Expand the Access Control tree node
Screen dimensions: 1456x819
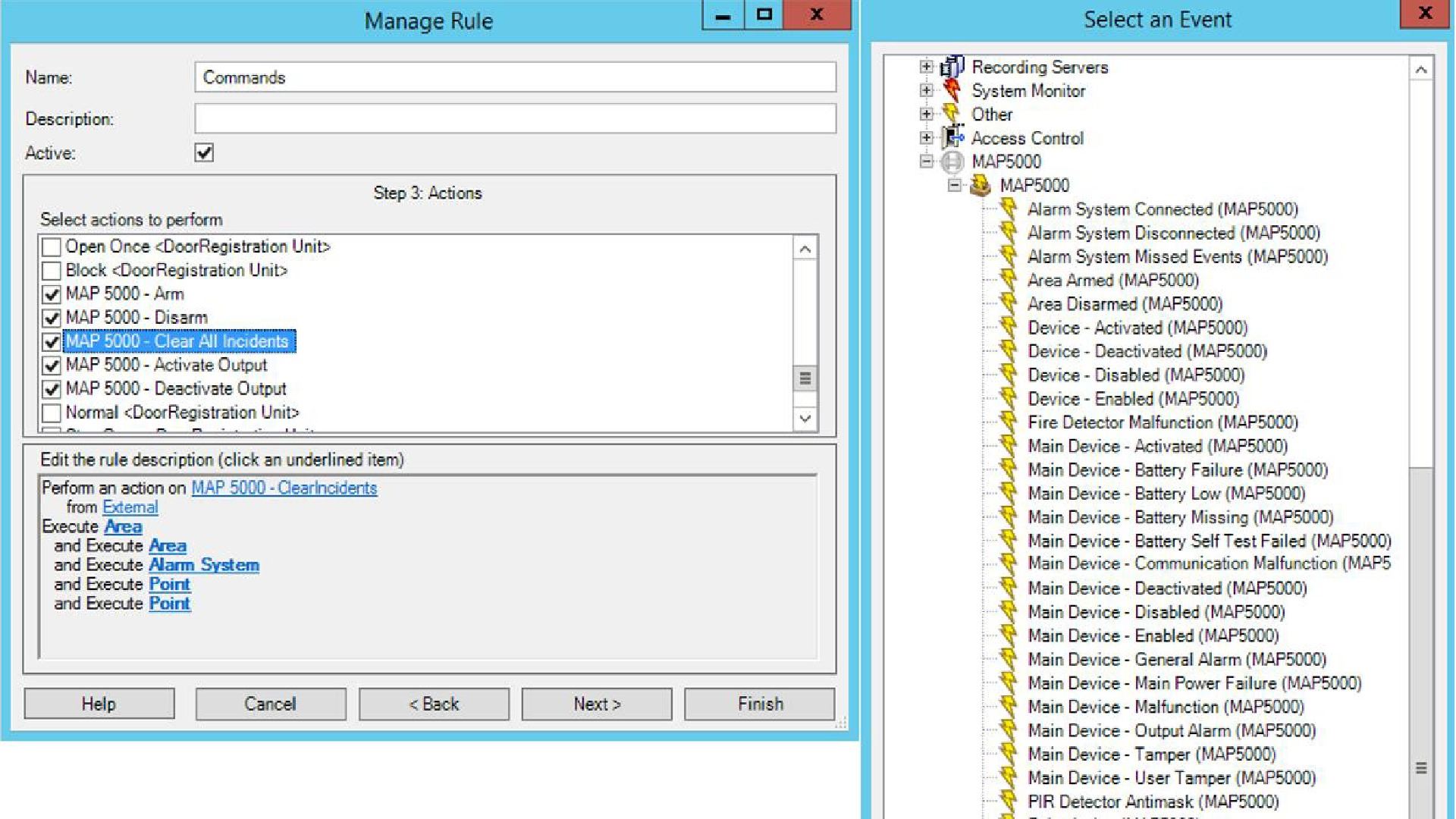pos(926,138)
